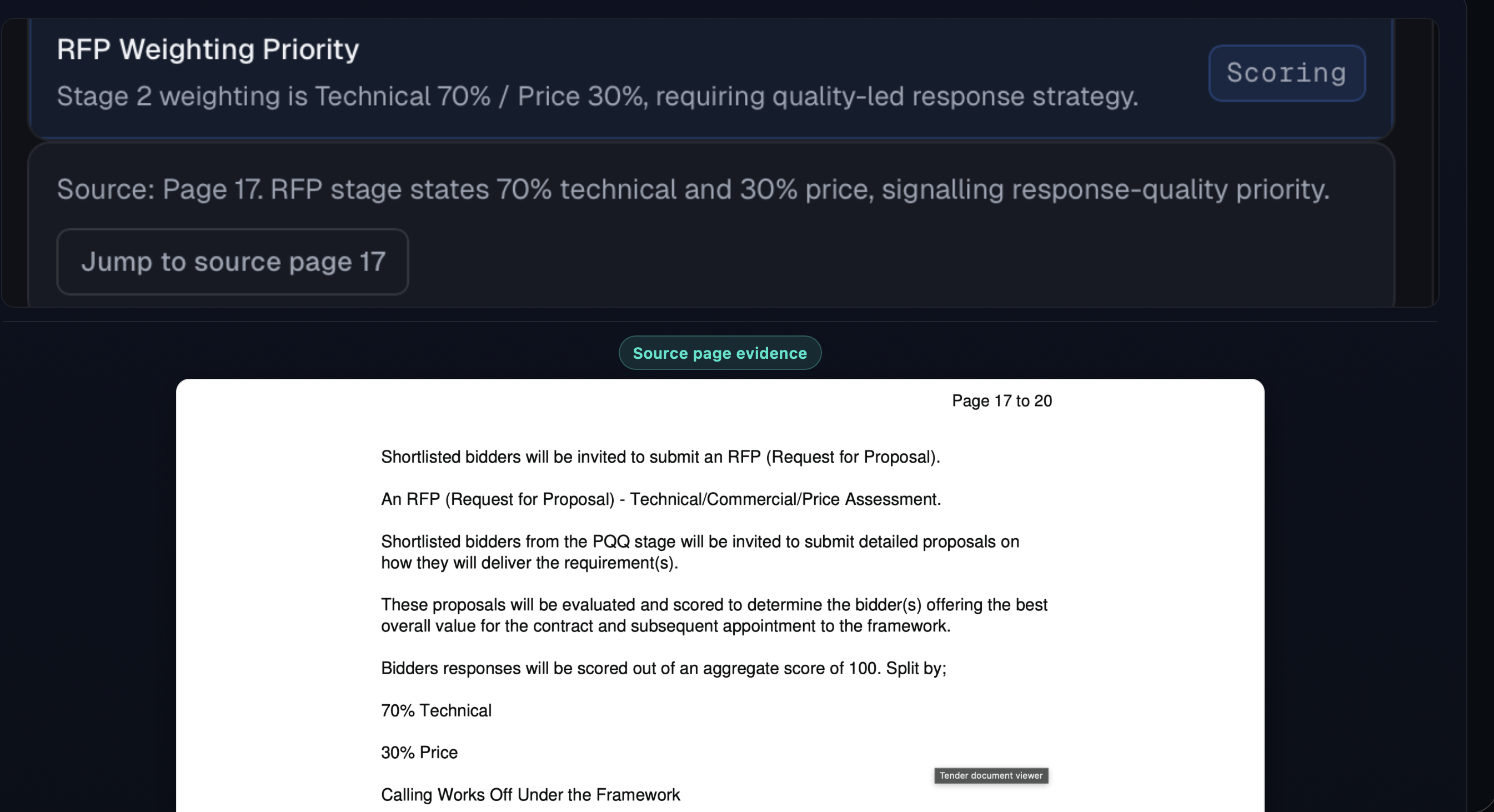Select the PQQ stage proposals paragraph
Screen dimensions: 1494x812
point(699,552)
